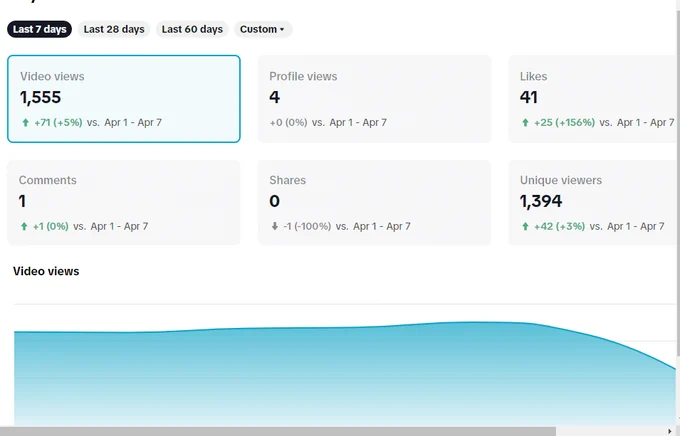This screenshot has width=680, height=436.
Task: Click the 41 likes value
Action: tap(529, 97)
